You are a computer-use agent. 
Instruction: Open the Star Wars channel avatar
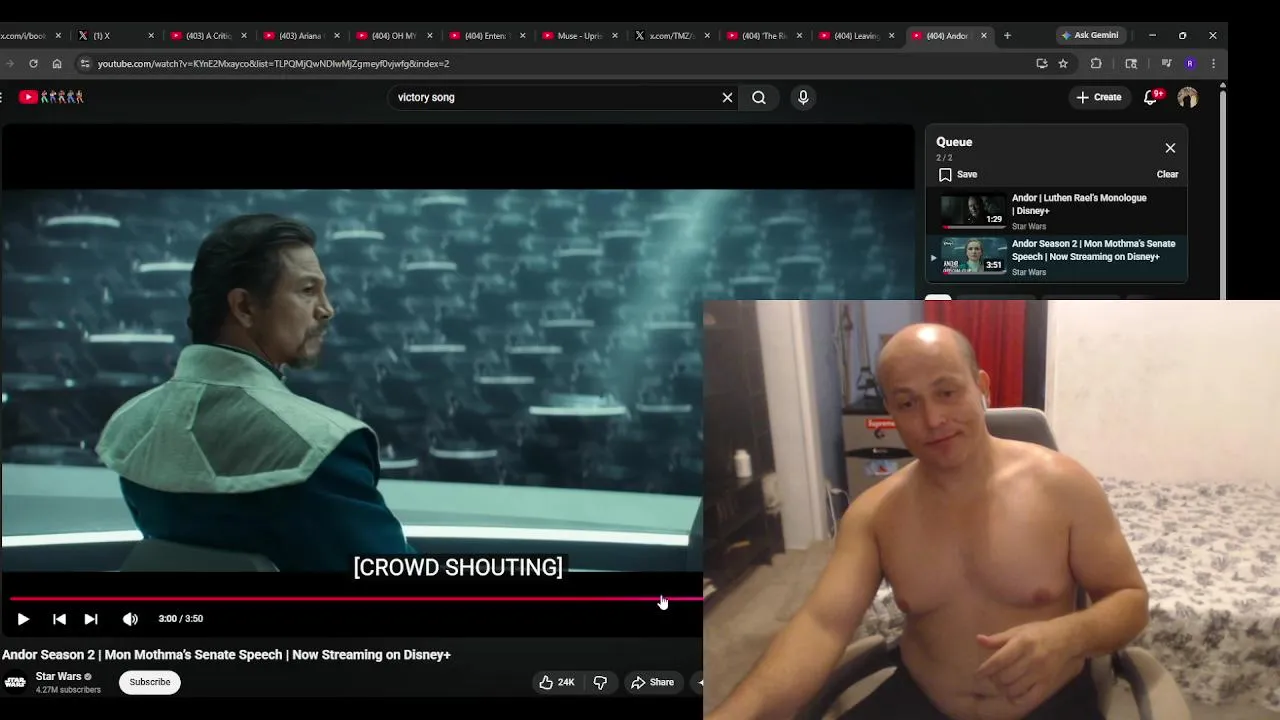(15, 682)
